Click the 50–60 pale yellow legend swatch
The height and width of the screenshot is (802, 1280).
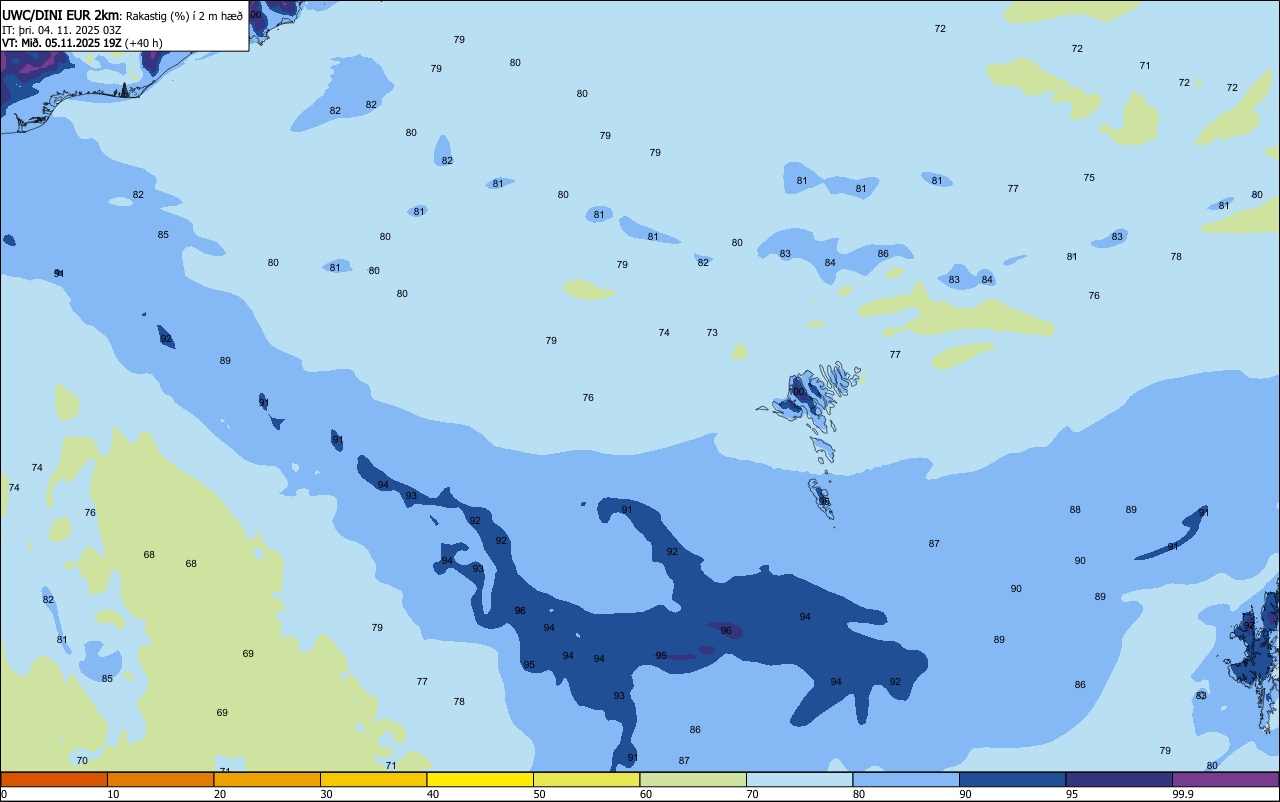[586, 779]
